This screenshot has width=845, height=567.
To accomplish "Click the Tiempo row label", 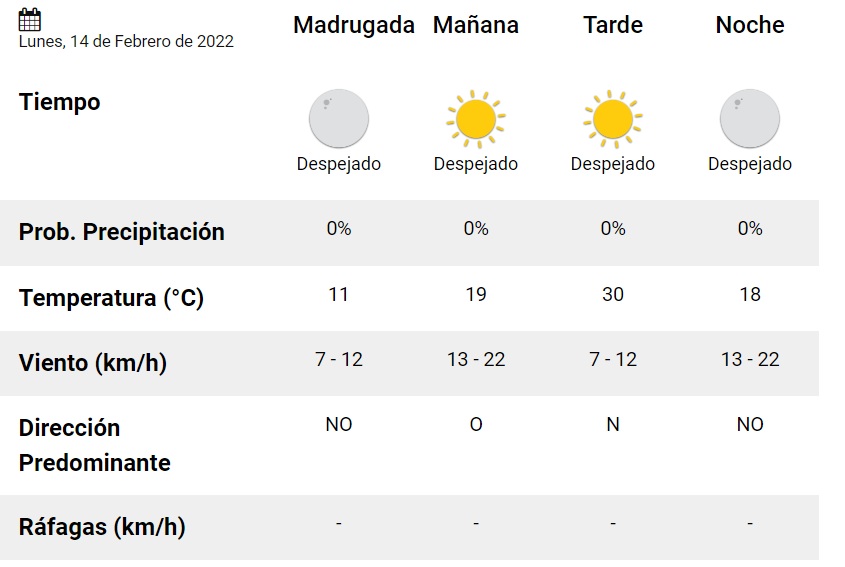I will coord(59,102).
